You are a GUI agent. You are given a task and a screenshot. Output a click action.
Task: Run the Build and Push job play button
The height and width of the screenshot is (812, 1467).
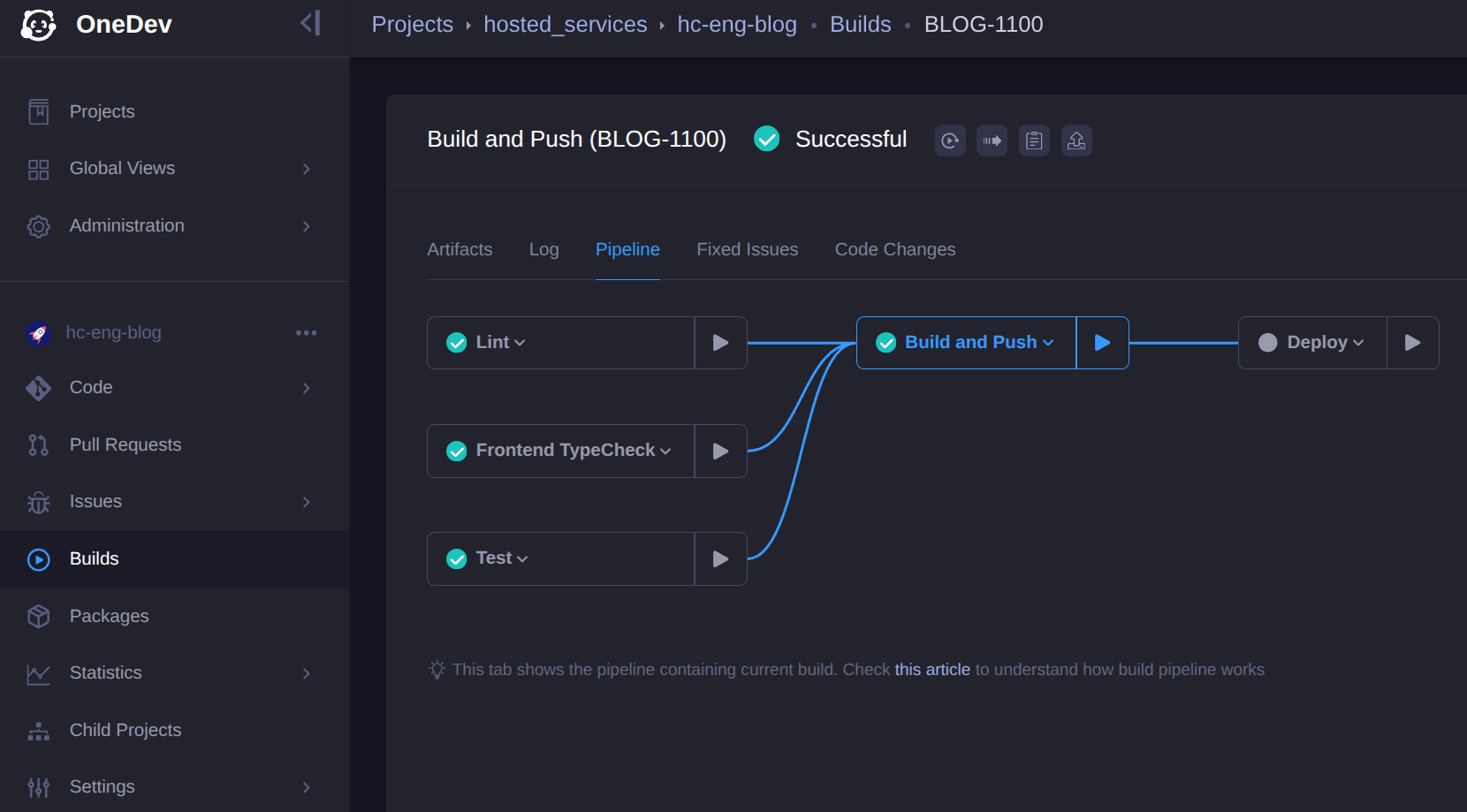click(x=1103, y=343)
